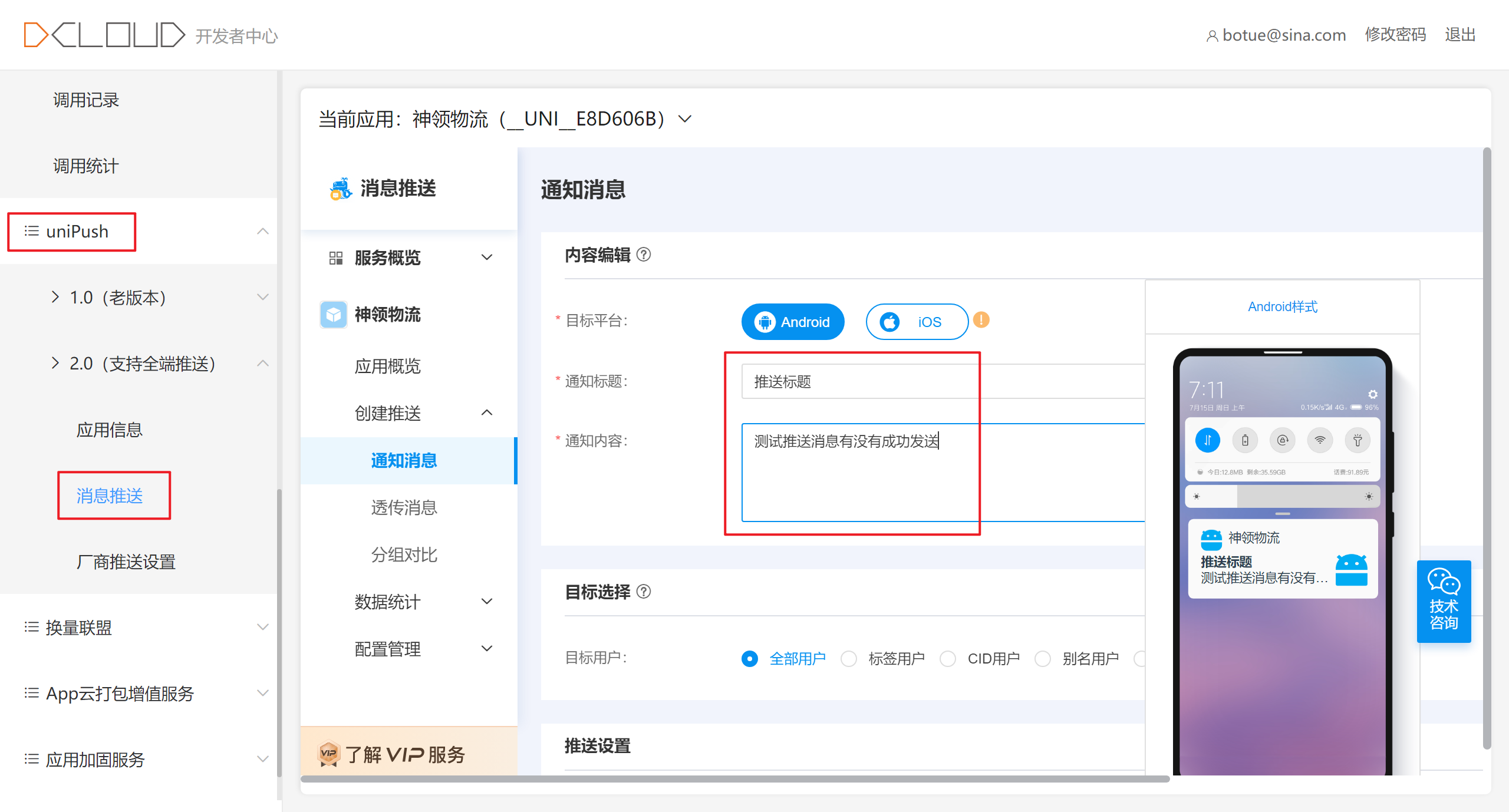The height and width of the screenshot is (812, 1509).
Task: Click the orange warning icon next to iOS
Action: pos(981,320)
